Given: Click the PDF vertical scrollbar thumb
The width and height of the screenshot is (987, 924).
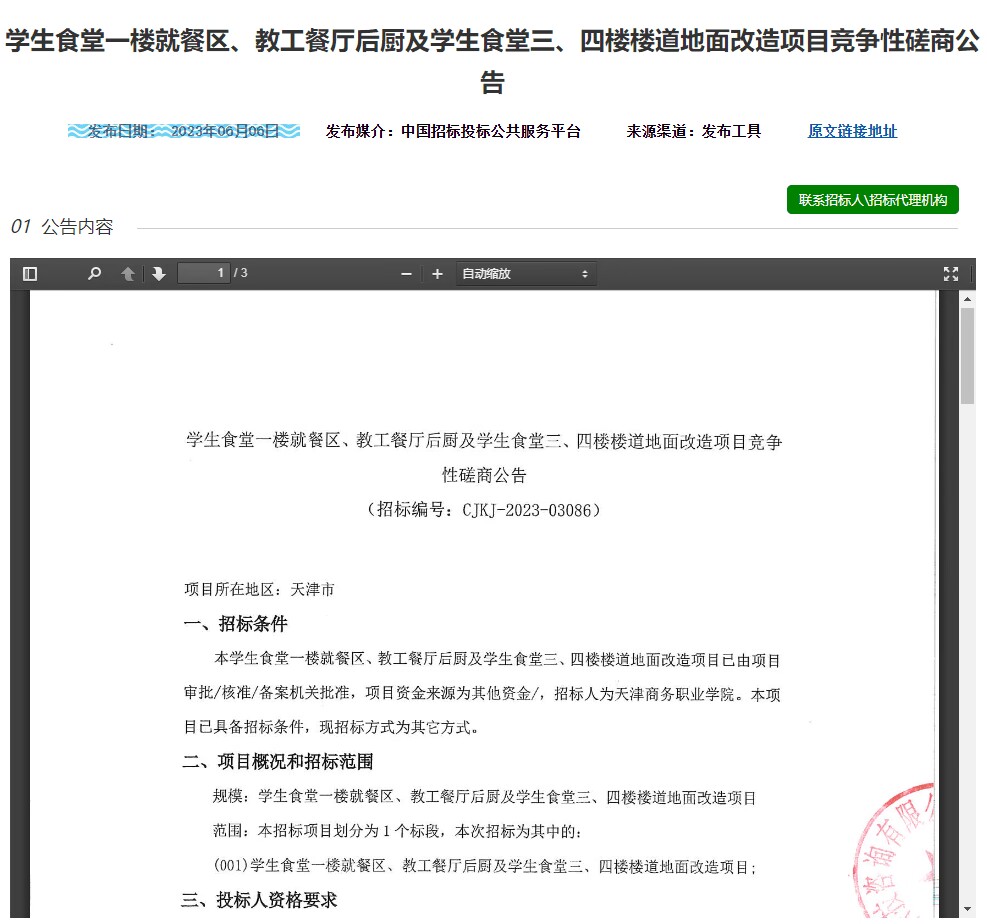Looking at the screenshot, I should tap(967, 356).
